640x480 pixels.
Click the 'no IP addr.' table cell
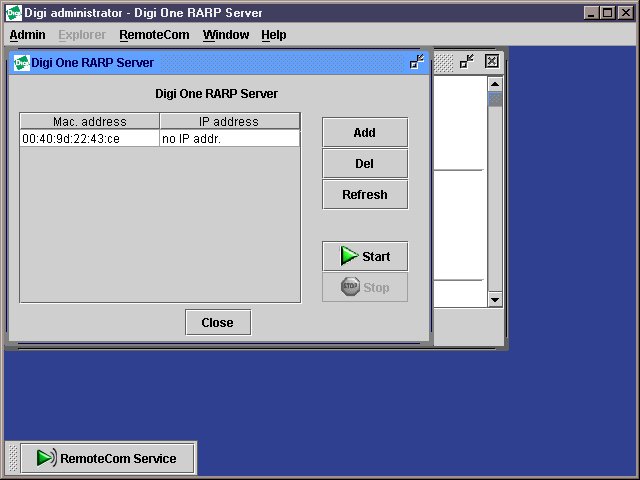pos(229,139)
